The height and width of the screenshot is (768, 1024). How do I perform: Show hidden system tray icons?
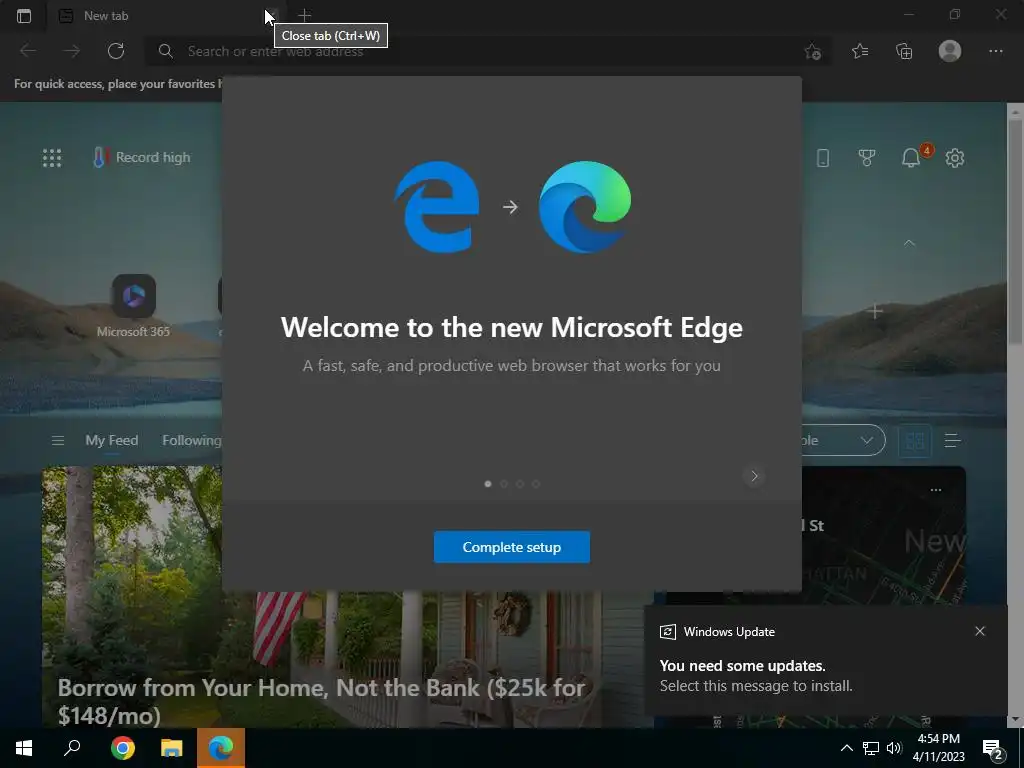[846, 748]
